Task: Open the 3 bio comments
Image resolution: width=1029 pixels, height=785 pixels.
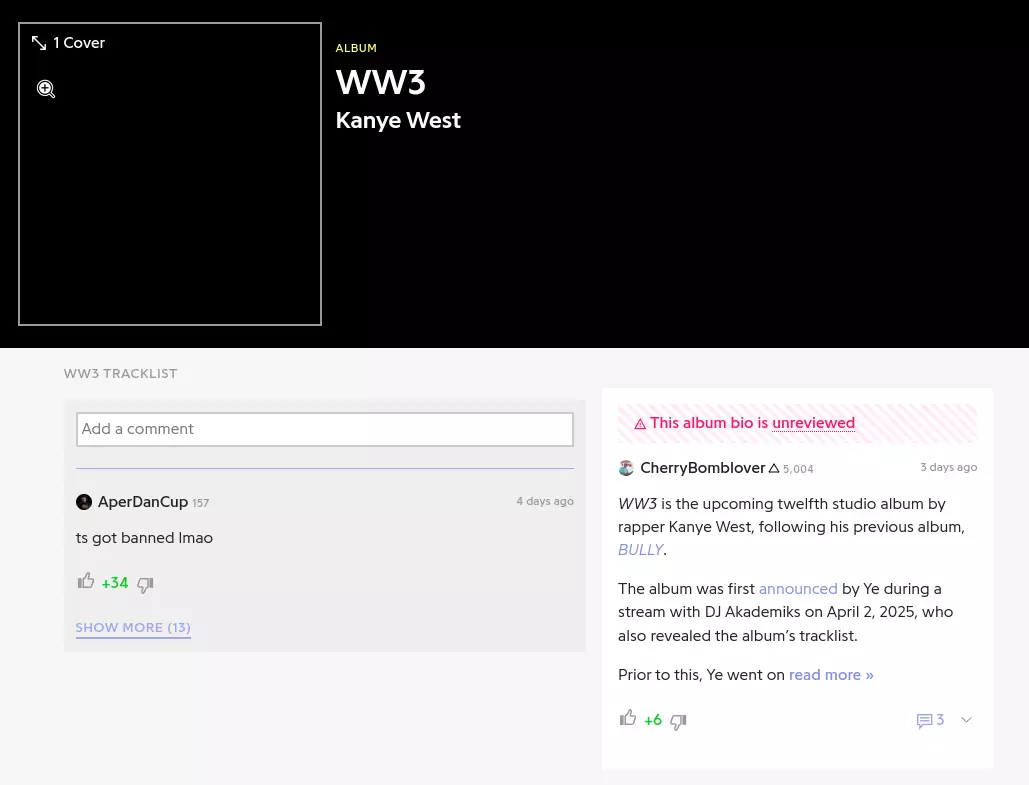Action: (931, 720)
